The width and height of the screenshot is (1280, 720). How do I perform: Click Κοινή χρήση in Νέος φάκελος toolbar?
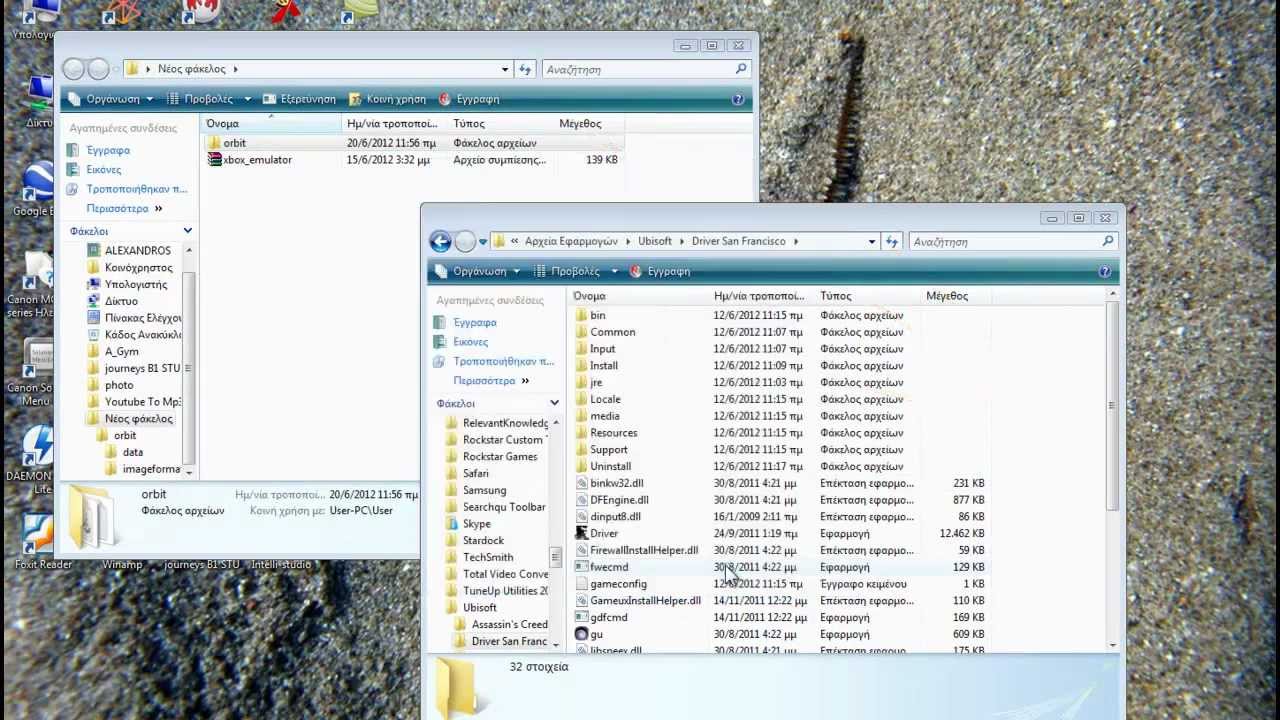point(387,99)
